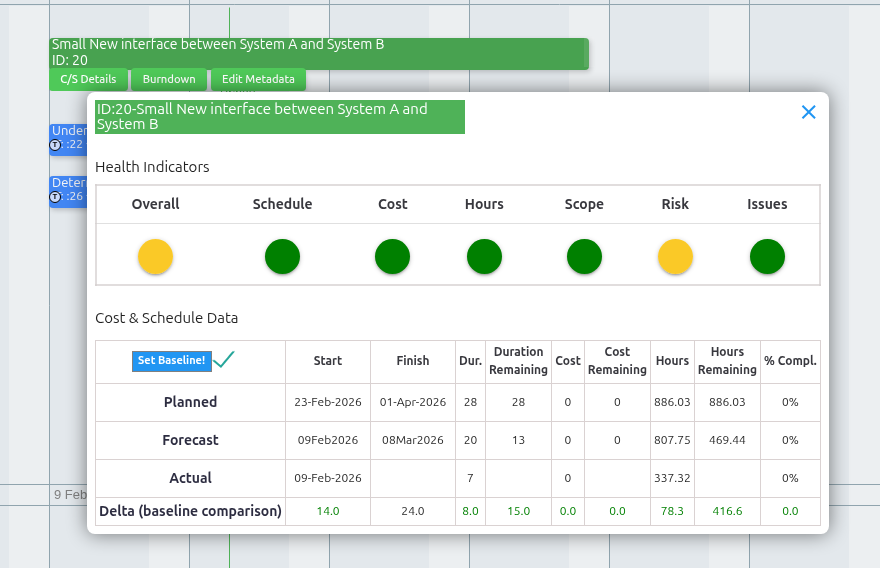Click the Health Indicators heading
Image resolution: width=880 pixels, height=568 pixels.
(x=152, y=167)
